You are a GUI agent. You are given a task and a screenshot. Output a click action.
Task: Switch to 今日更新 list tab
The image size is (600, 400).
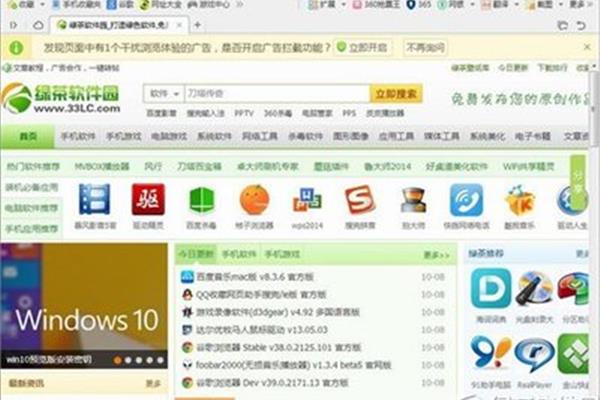coord(196,254)
